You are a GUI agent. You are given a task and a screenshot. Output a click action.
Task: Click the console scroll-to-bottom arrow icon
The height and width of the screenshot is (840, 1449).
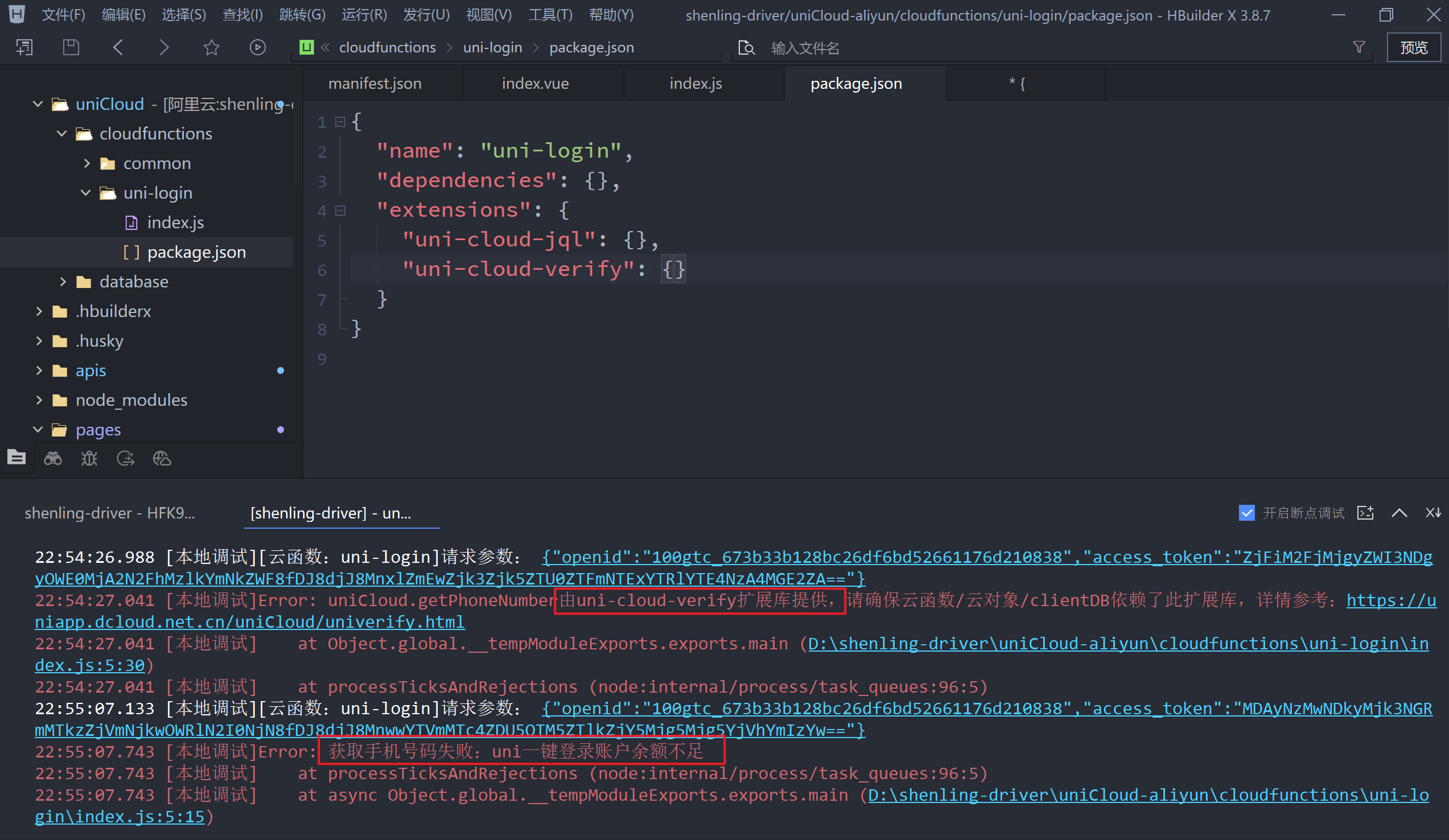pos(1433,512)
